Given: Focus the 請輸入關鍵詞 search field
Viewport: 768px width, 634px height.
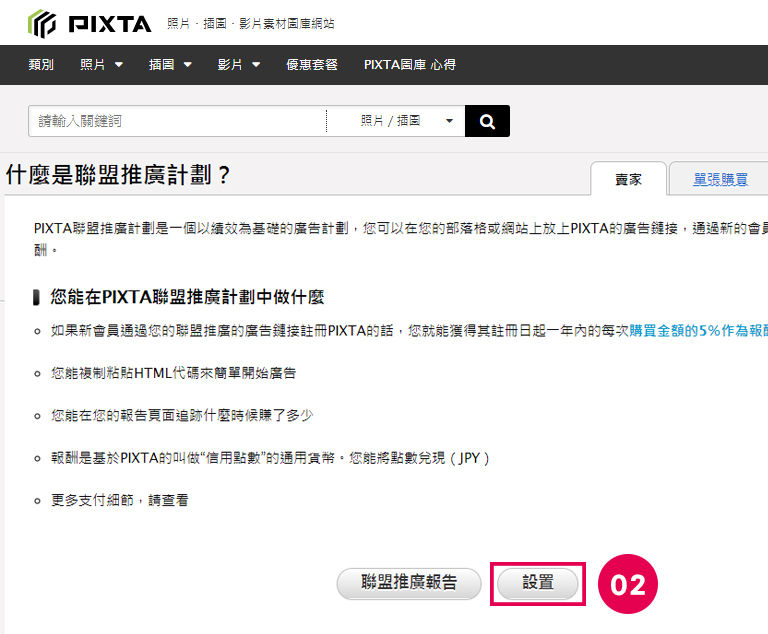Looking at the screenshot, I should [177, 121].
